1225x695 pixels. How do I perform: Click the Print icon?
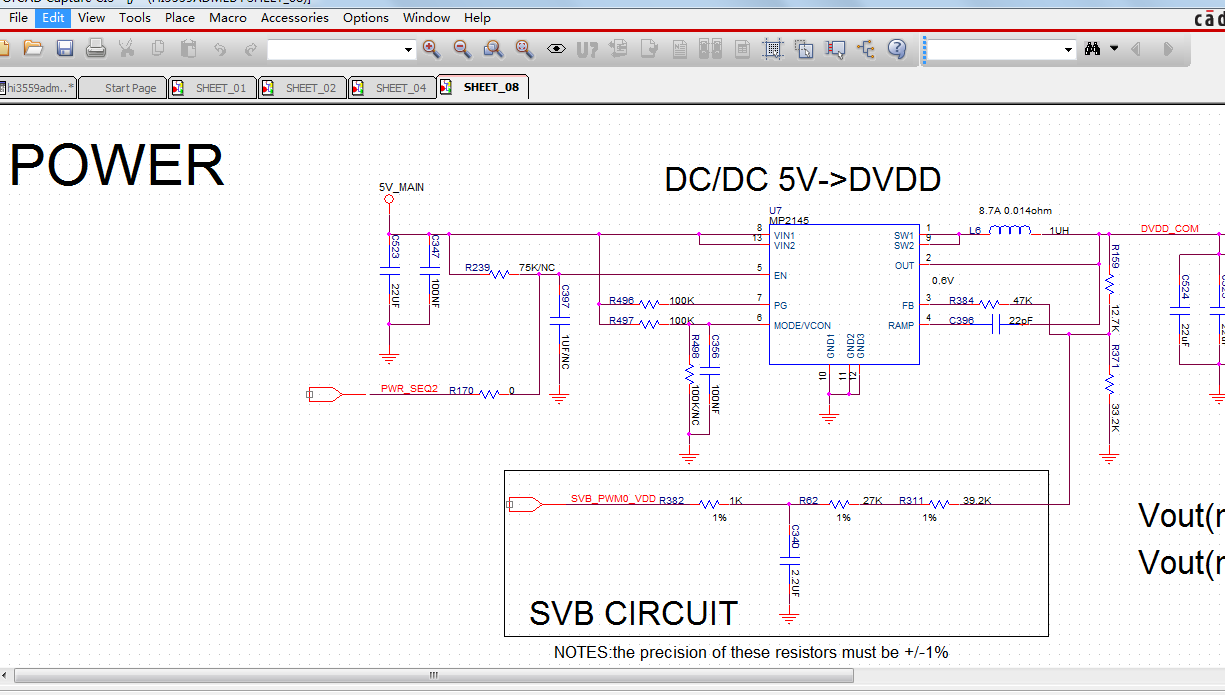click(x=96, y=48)
